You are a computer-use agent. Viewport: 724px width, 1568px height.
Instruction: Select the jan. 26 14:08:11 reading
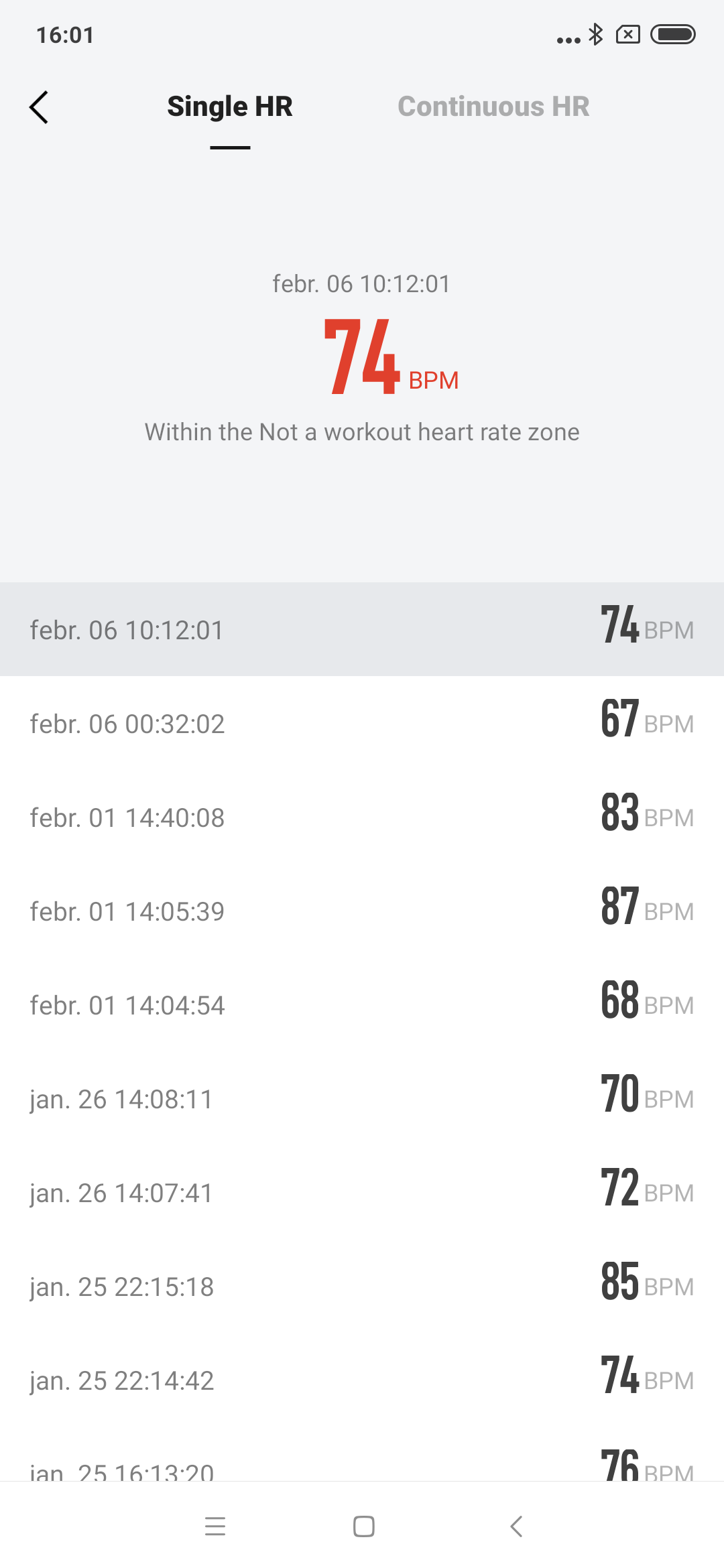tap(362, 1098)
